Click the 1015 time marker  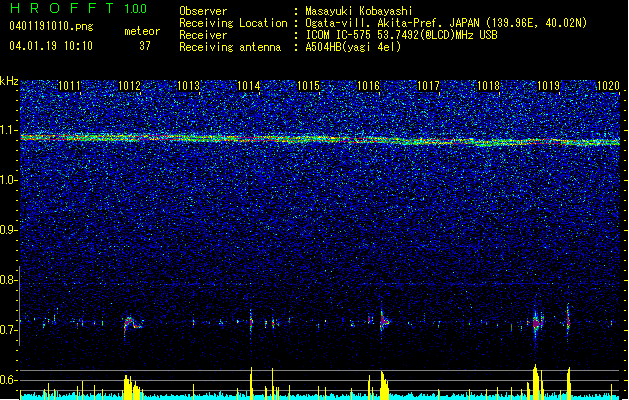[308, 86]
